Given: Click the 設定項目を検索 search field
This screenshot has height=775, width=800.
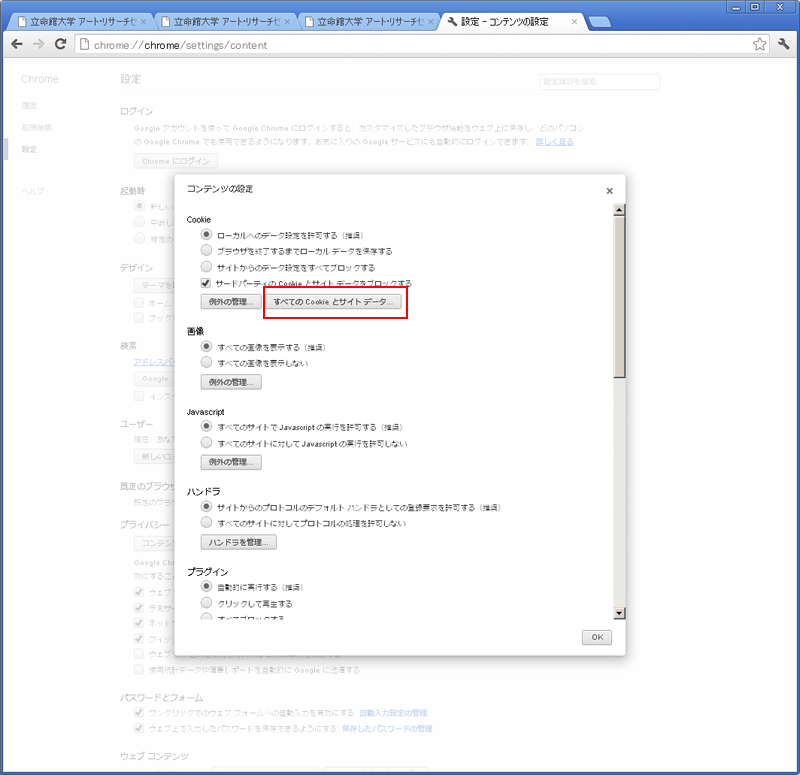Looking at the screenshot, I should 599,82.
